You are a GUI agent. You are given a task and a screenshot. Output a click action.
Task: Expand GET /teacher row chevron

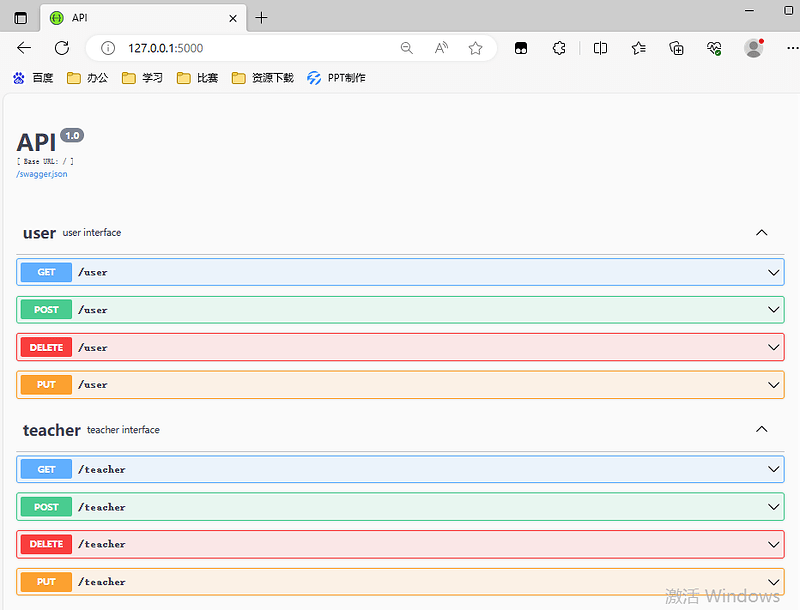tap(773, 469)
